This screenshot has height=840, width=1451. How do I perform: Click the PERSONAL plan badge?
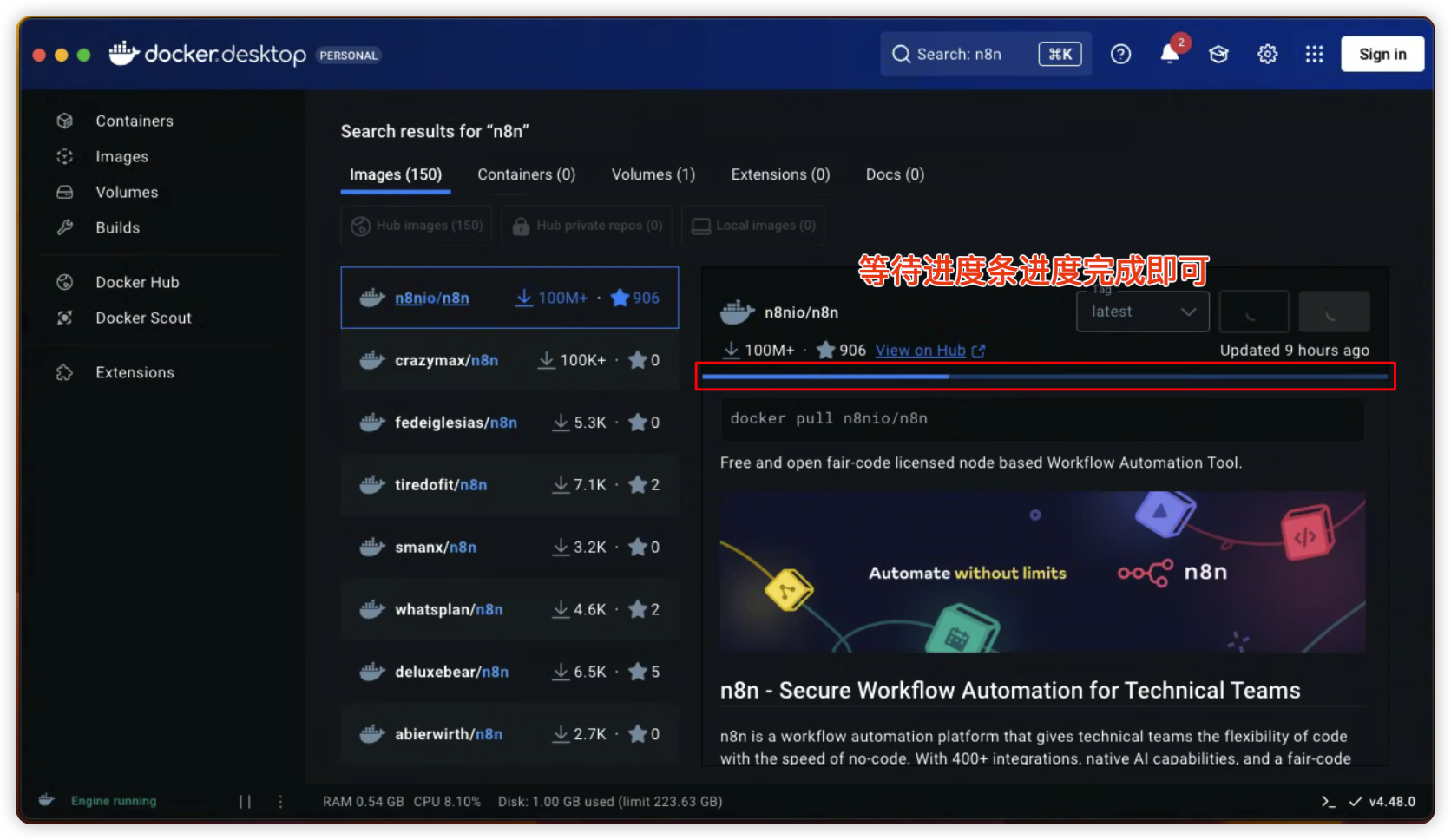click(348, 56)
